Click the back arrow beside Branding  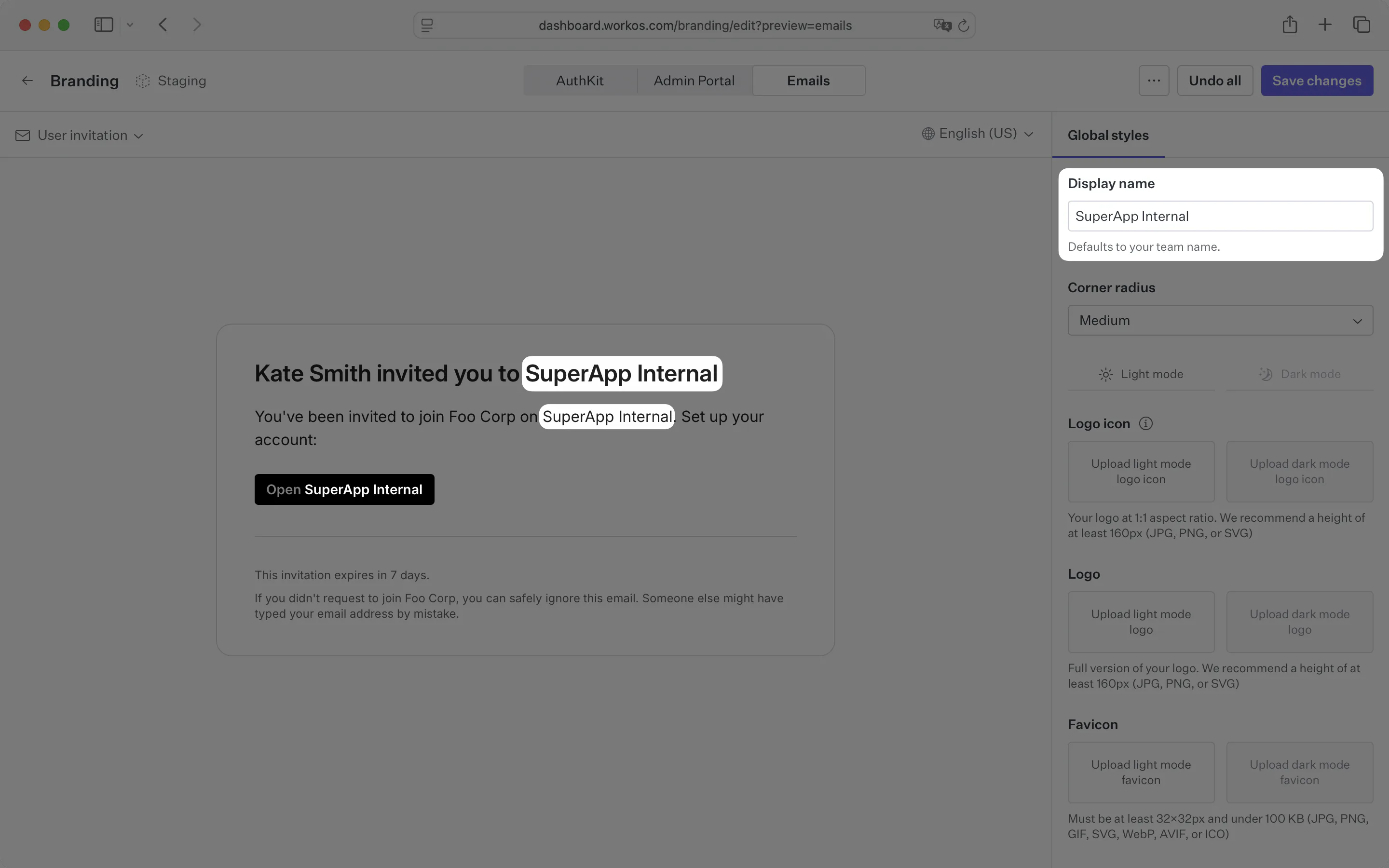point(27,81)
